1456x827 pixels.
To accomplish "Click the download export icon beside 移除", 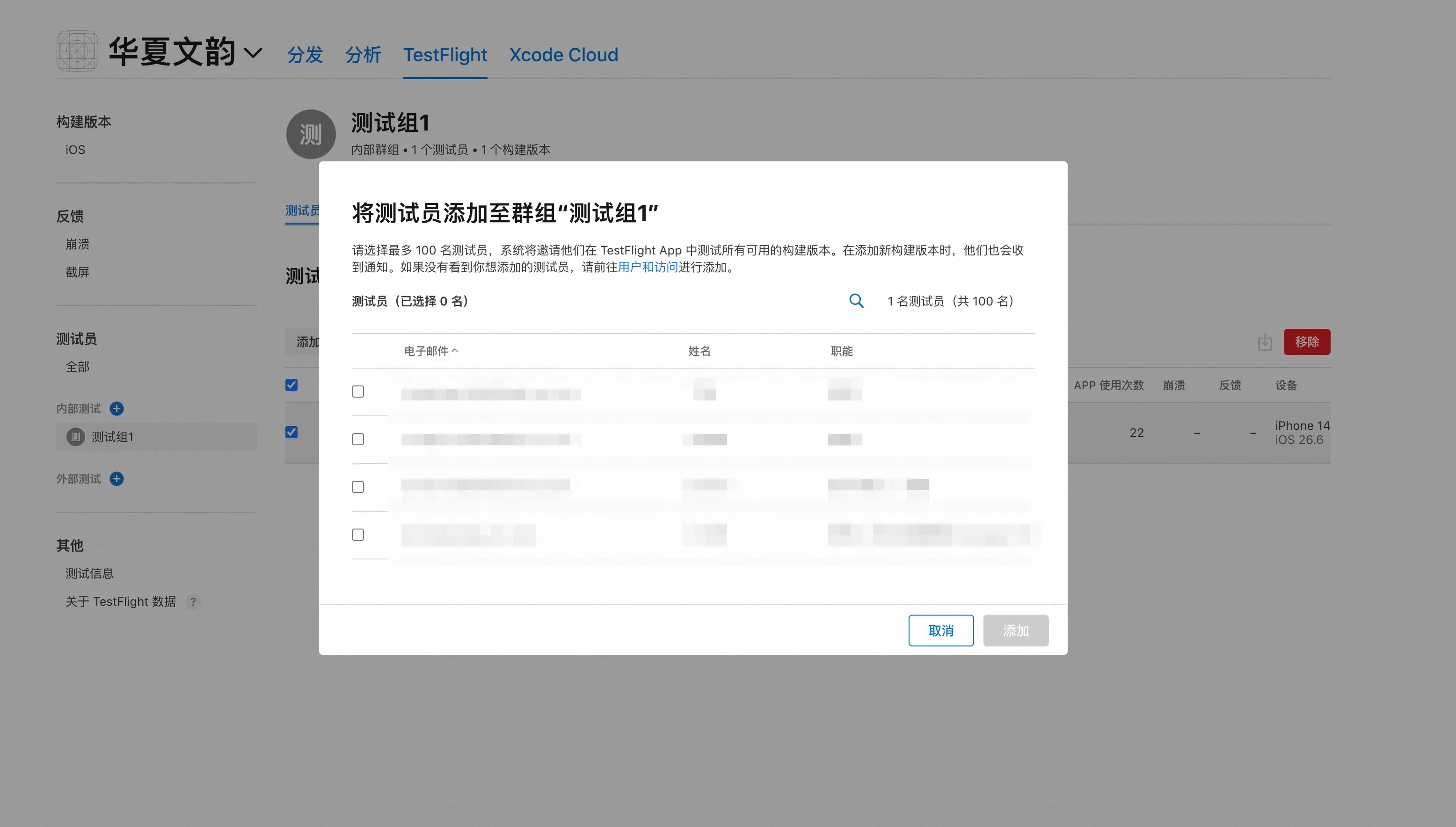I will click(1265, 342).
